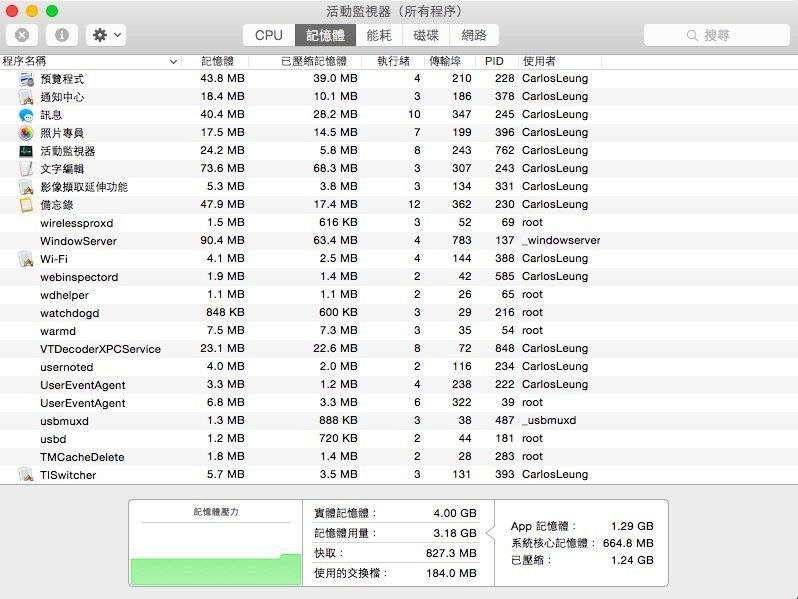
Task: Select the 文字編輯 app icon
Action: (26, 168)
